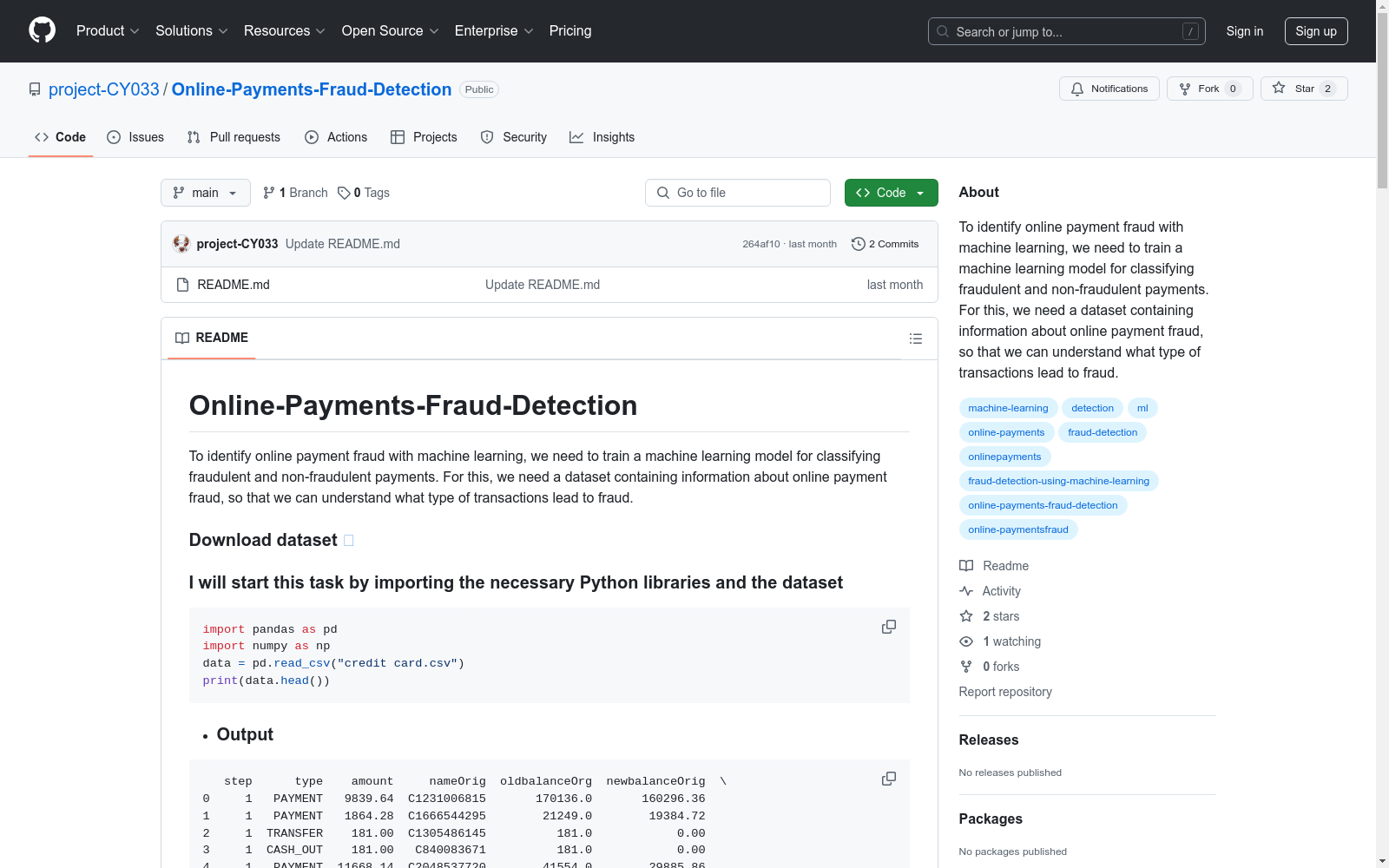View the 2 Commits history
This screenshot has width=1389, height=868.
[885, 244]
